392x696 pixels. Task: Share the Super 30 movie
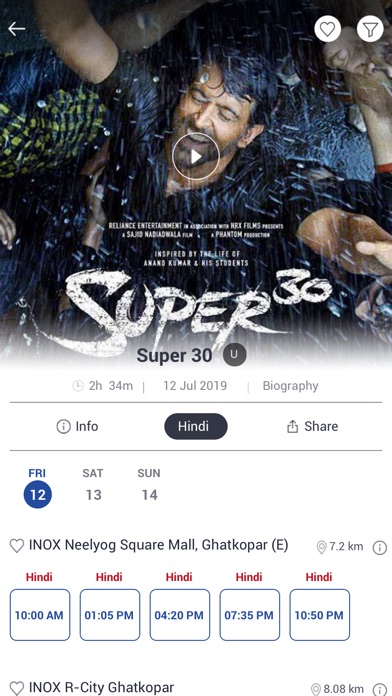click(x=313, y=427)
